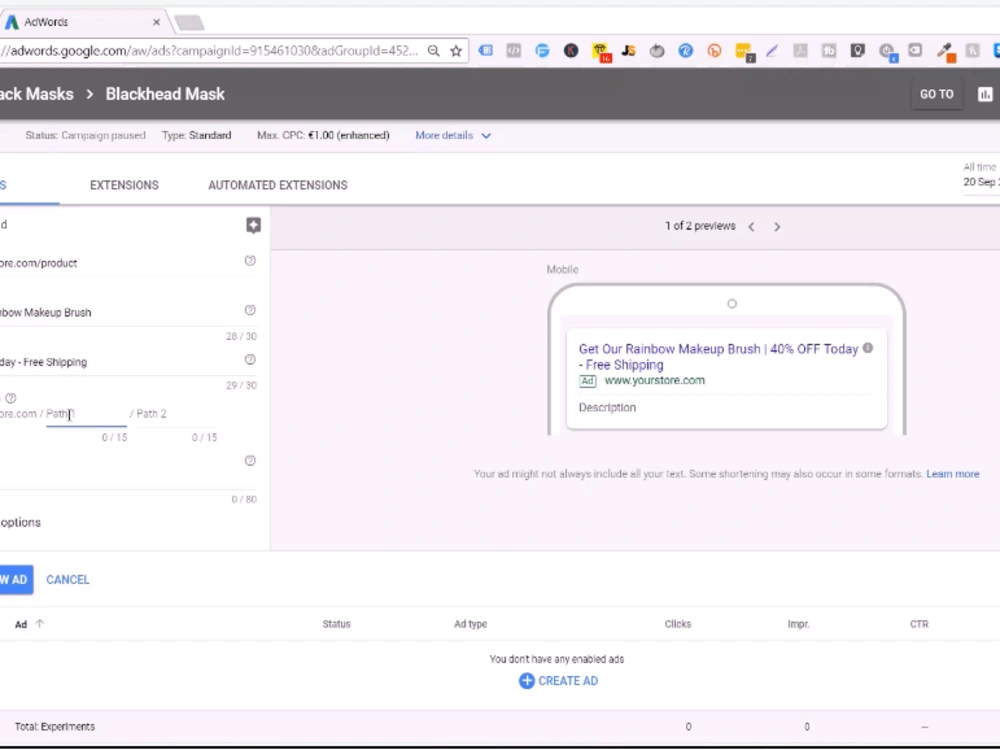The height and width of the screenshot is (750, 1000).
Task: Open the Reports bar chart icon
Action: point(985,94)
